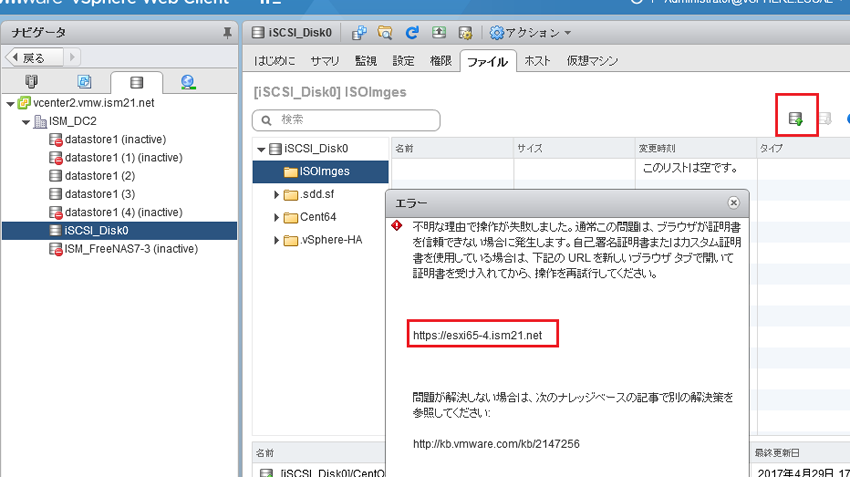Screen dimensions: 850x477
Task: Close the error dialog
Action: click(733, 202)
